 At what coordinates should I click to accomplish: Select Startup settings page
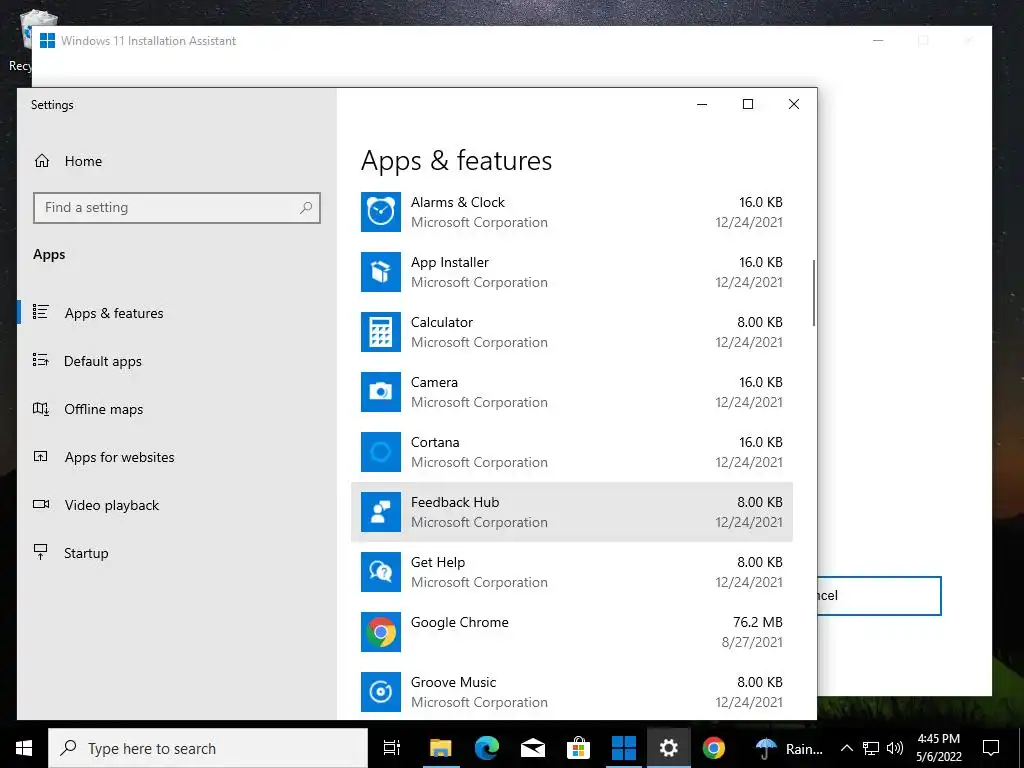pos(176,553)
